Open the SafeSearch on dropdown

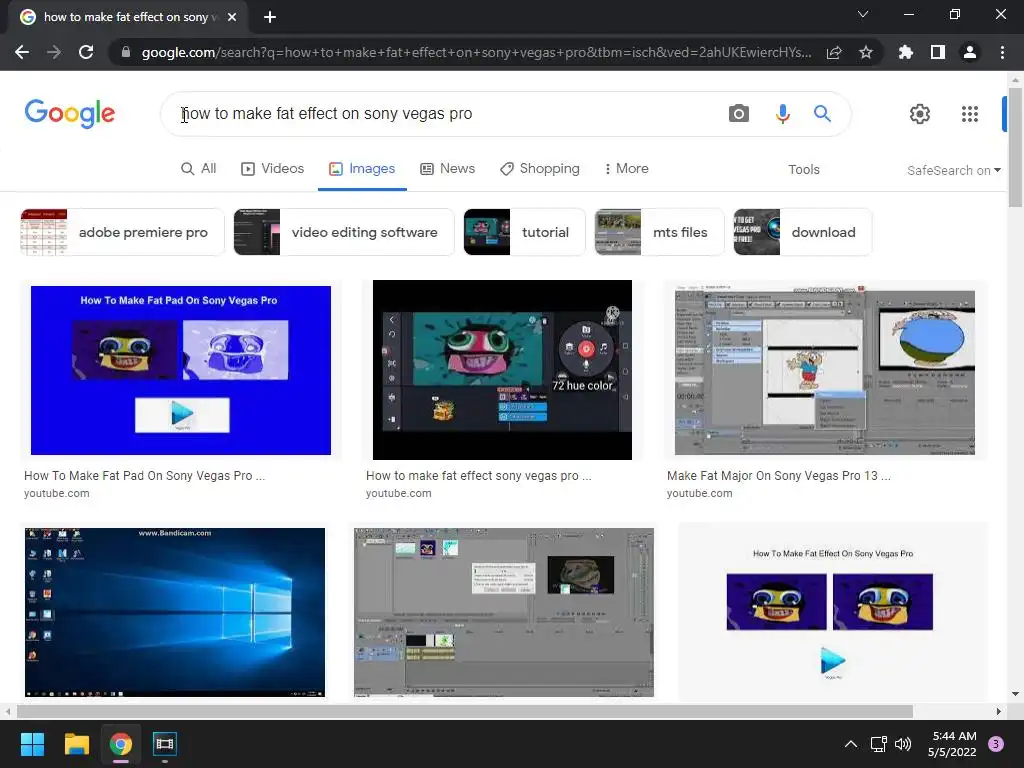(953, 170)
